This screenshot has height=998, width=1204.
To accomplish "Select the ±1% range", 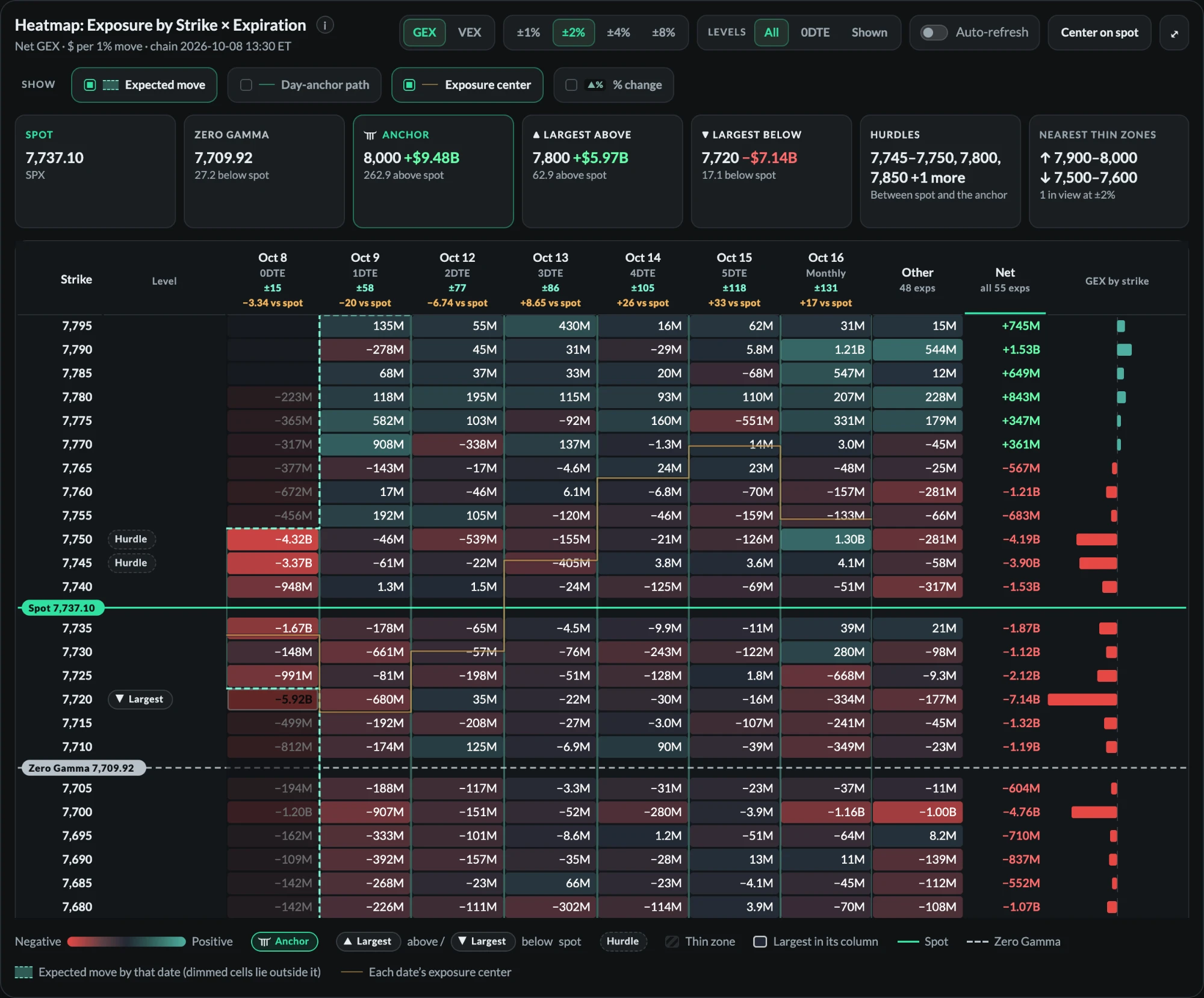I will tap(529, 33).
